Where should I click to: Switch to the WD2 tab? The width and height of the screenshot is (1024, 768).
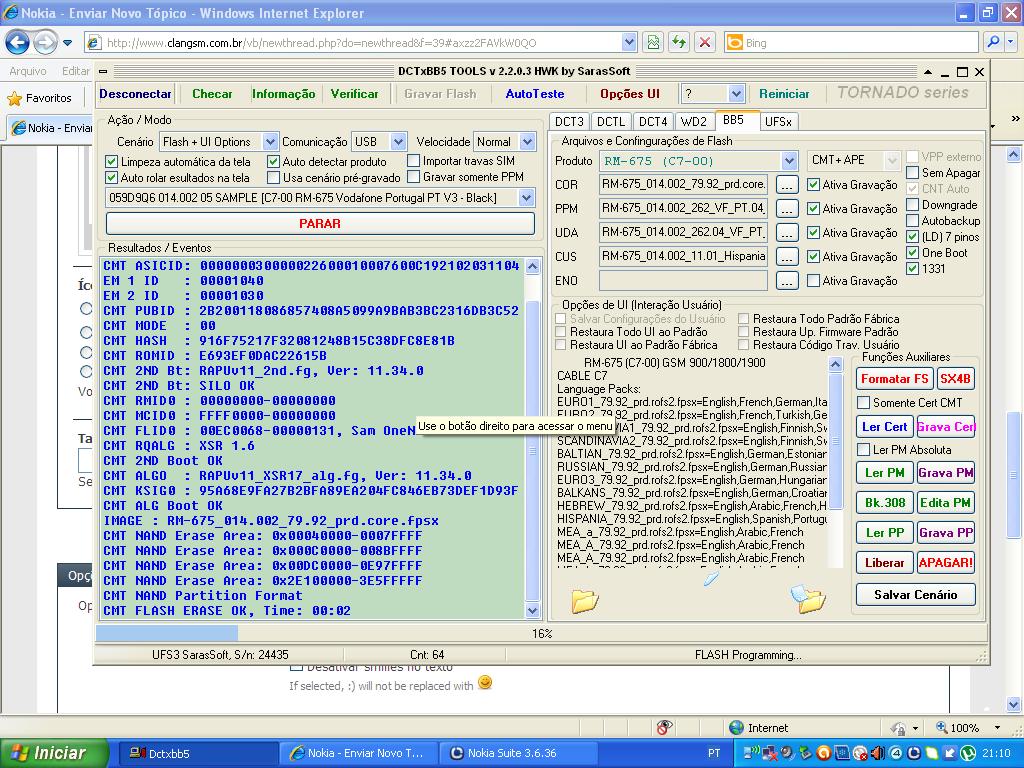(x=694, y=121)
